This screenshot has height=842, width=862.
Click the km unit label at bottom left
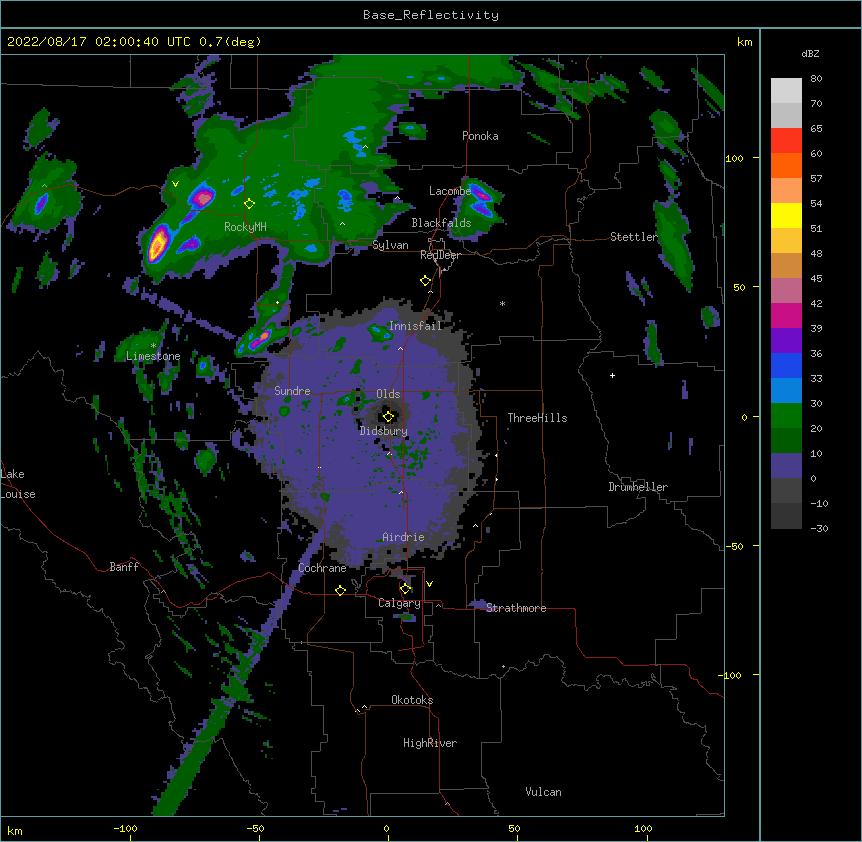[15, 830]
